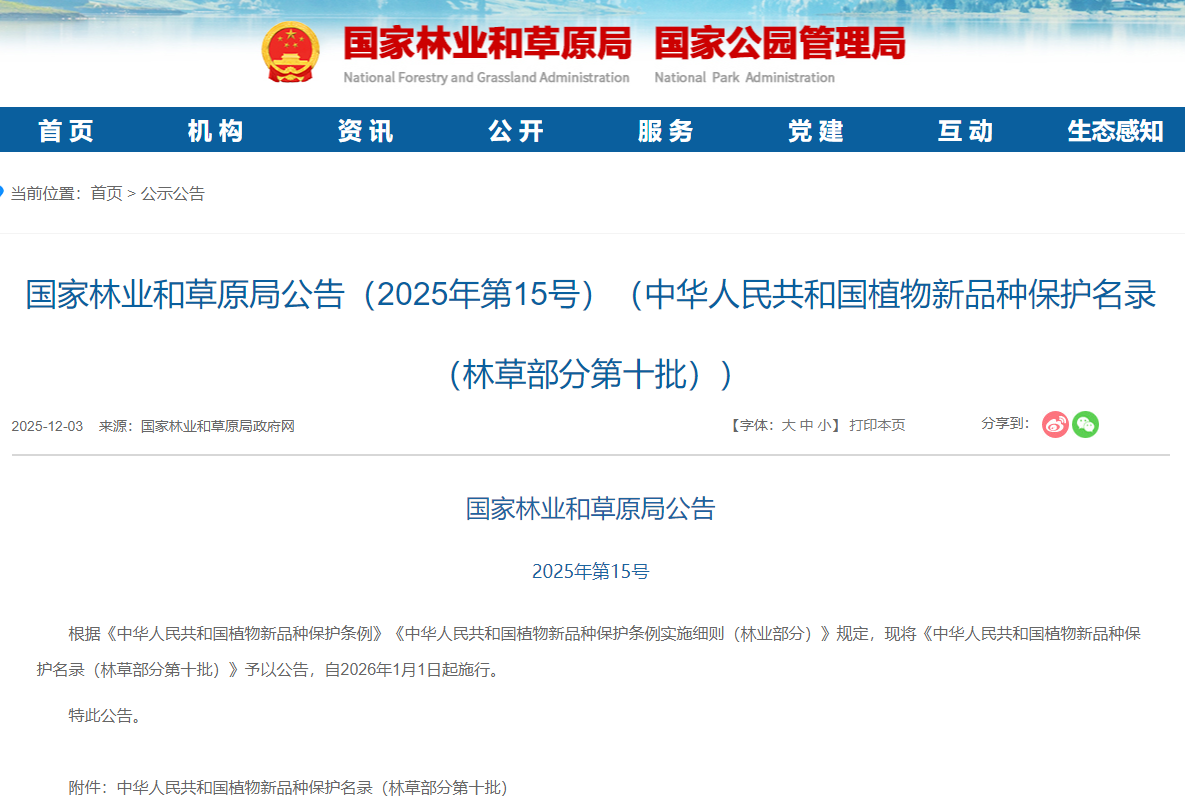Open the 机构 navigation menu item
The height and width of the screenshot is (805, 1185).
coord(216,130)
